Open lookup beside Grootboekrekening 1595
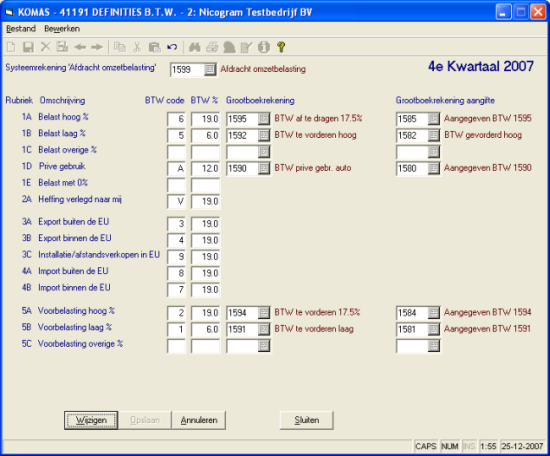 [264, 119]
